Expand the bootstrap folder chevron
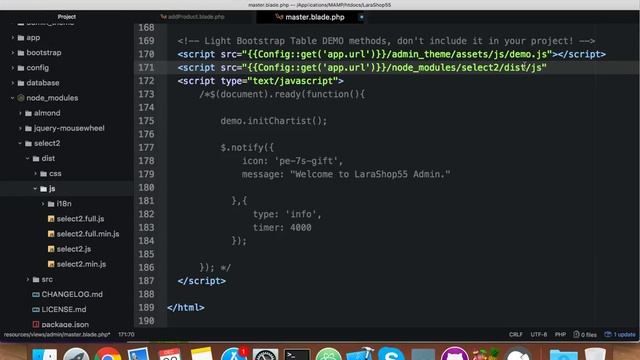The width and height of the screenshot is (640, 360). [12, 53]
